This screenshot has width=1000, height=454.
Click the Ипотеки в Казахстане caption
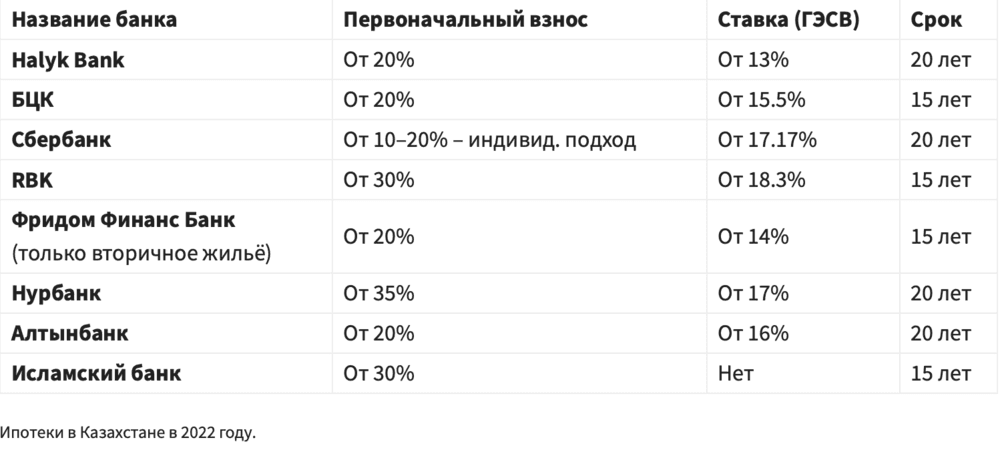[x=128, y=432]
